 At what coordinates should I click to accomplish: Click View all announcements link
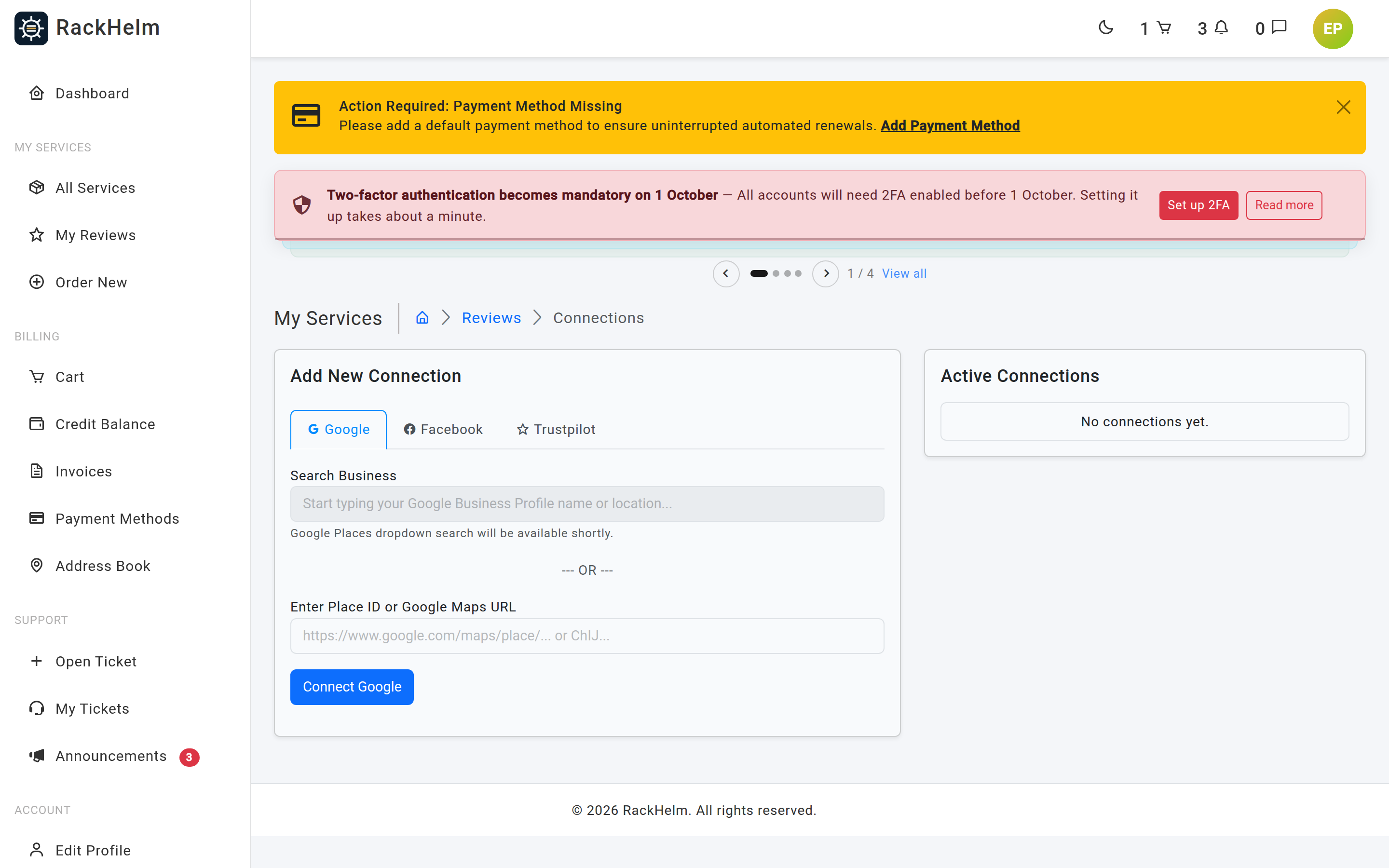point(904,273)
